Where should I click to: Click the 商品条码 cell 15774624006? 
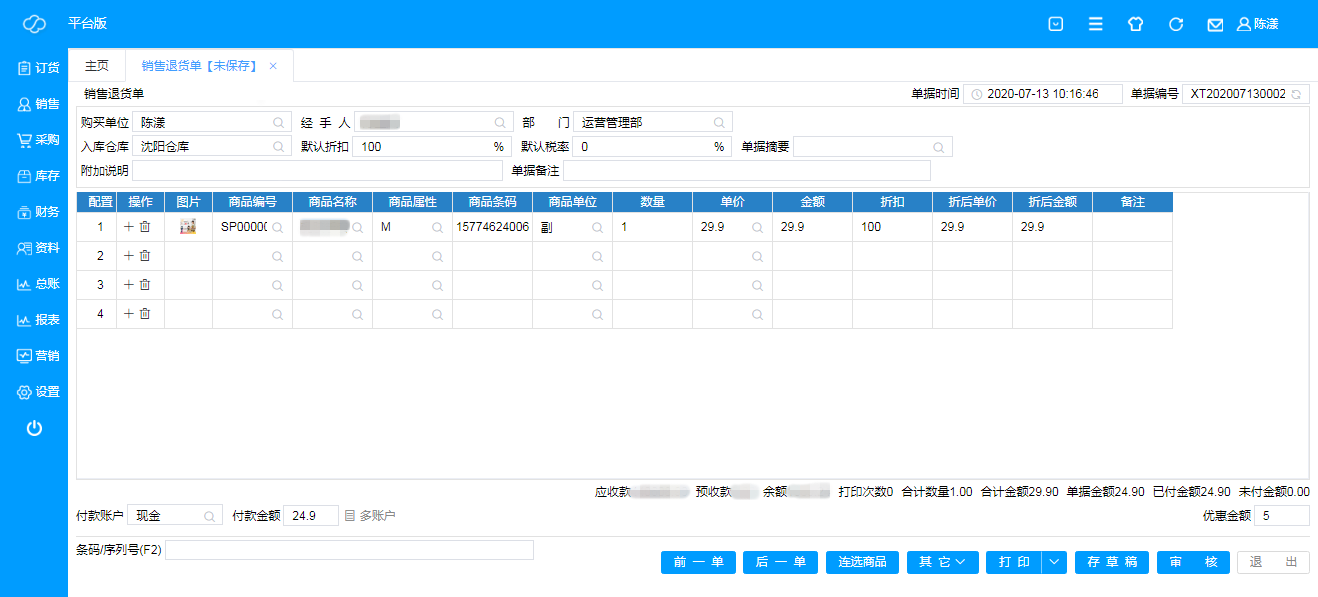(492, 227)
